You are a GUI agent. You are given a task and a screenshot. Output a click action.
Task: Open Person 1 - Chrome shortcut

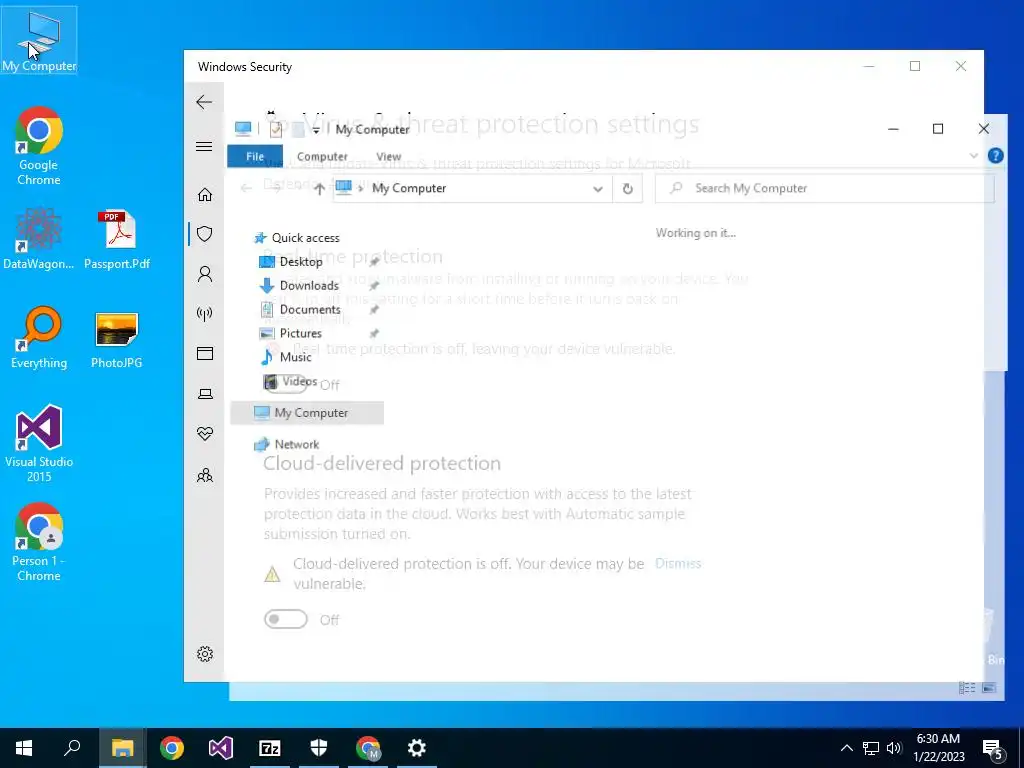(x=39, y=542)
